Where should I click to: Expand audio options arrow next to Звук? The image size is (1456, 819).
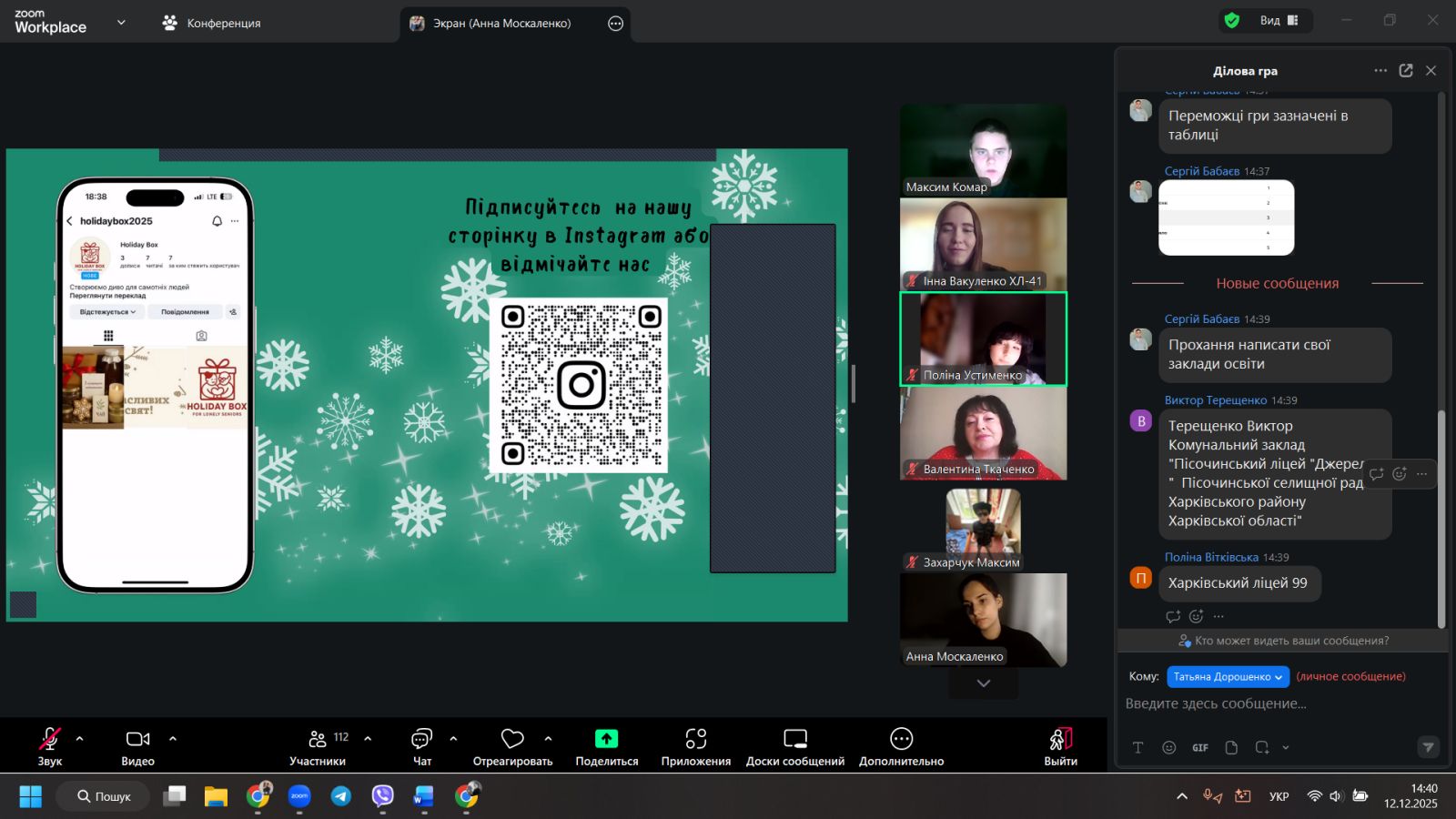80,739
